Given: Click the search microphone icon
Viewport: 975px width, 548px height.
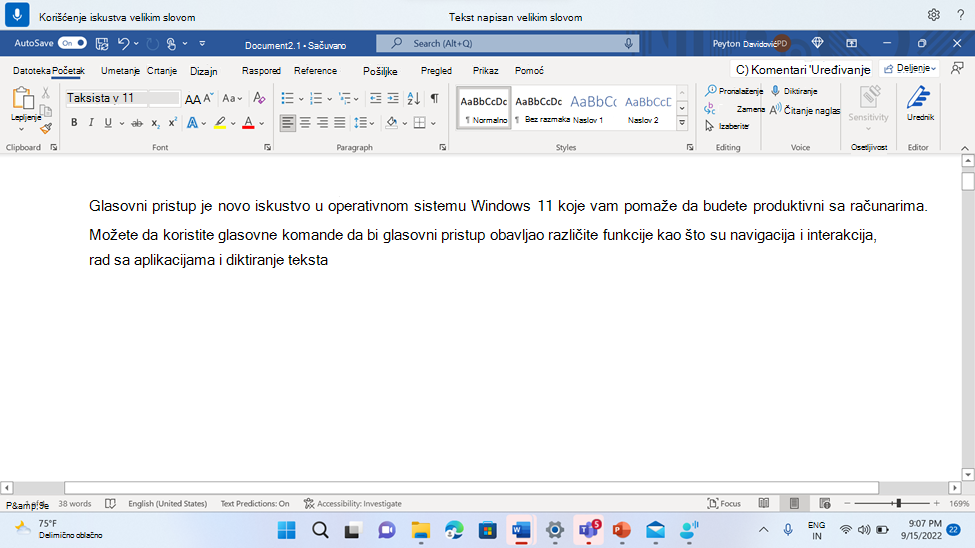Looking at the screenshot, I should click(x=628, y=44).
